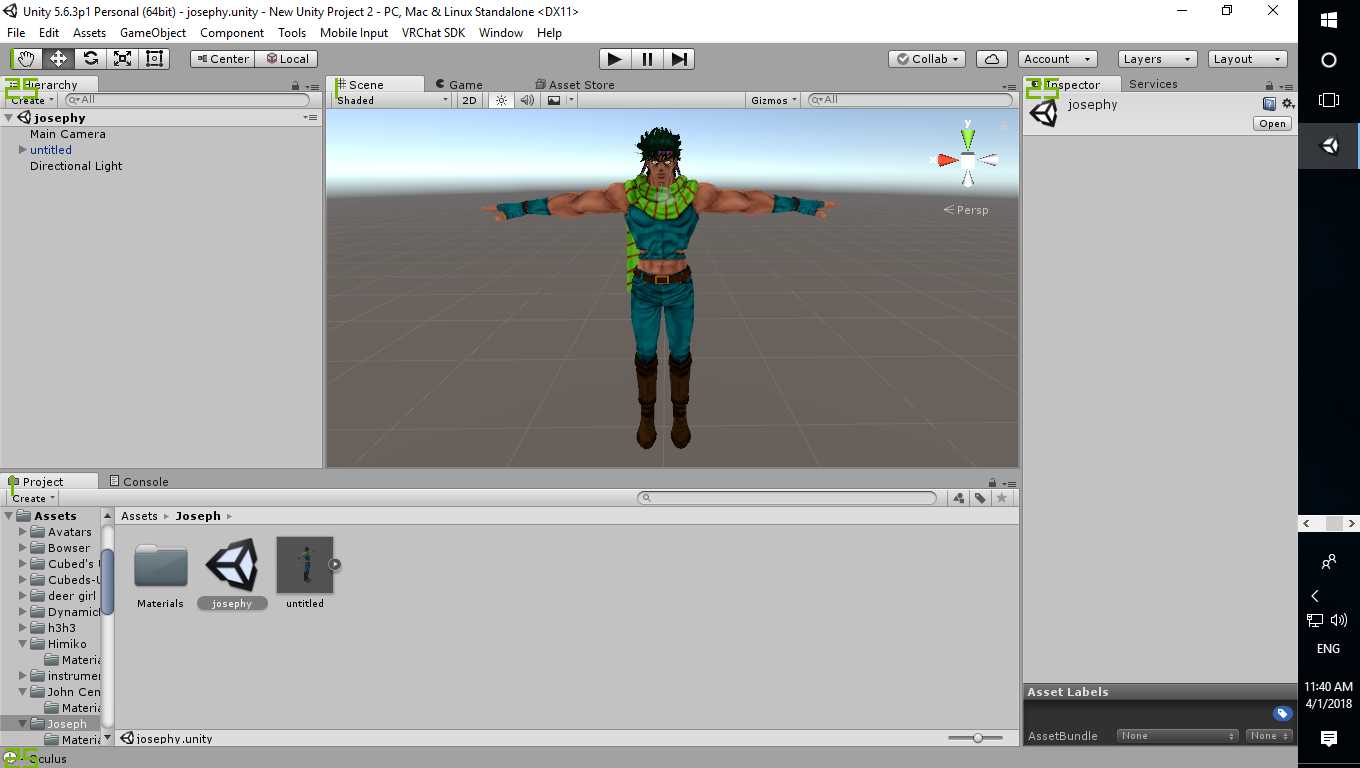Select the Rect Transform tool
Image resolution: width=1360 pixels, height=768 pixels.
click(x=154, y=59)
